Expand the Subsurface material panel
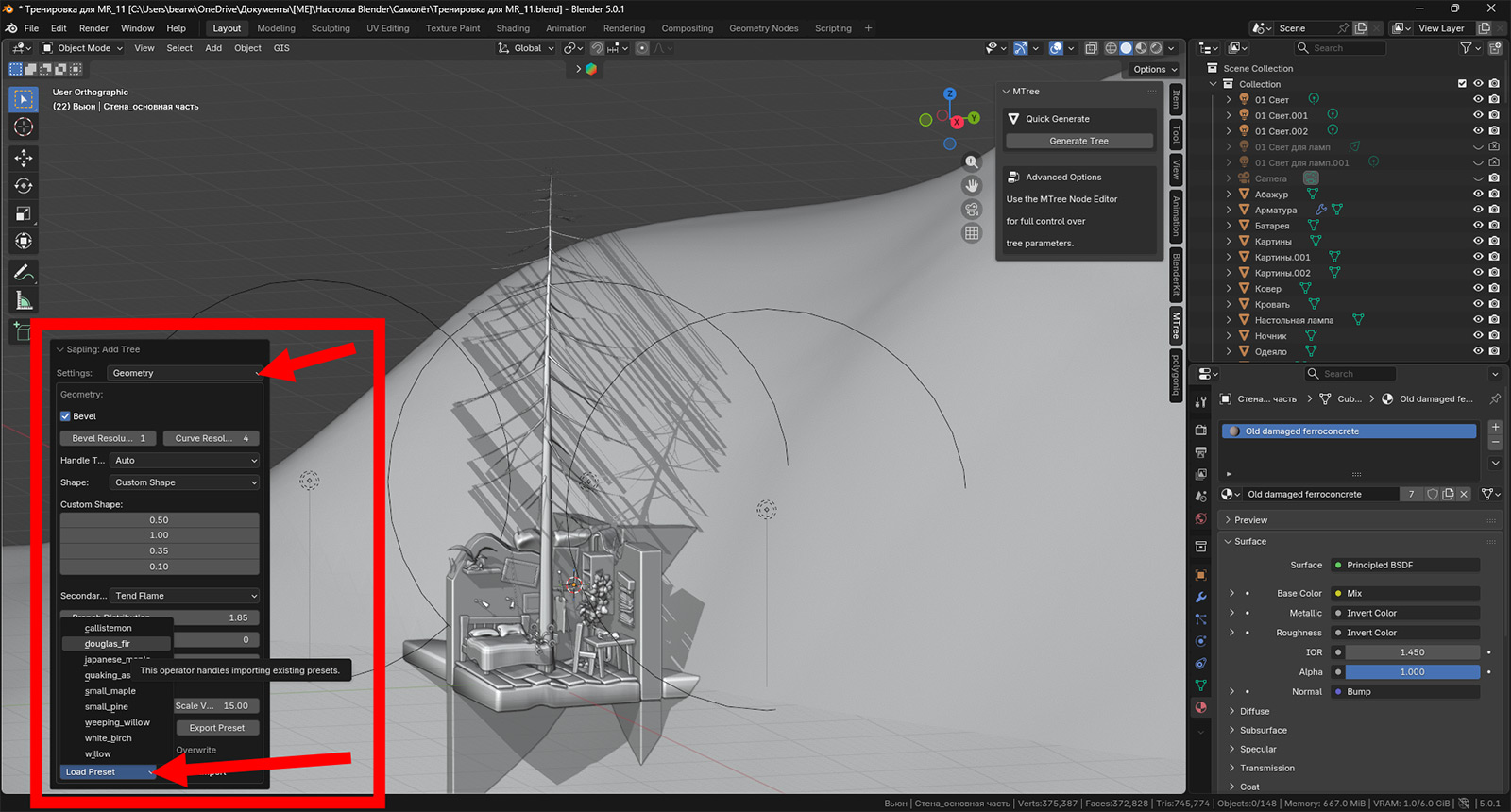Screen dimensions: 1511x812 pos(1263,730)
